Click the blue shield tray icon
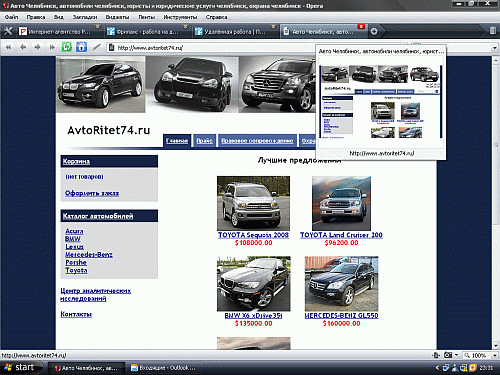Viewport: 500px width, 375px height. pyautogui.click(x=446, y=368)
